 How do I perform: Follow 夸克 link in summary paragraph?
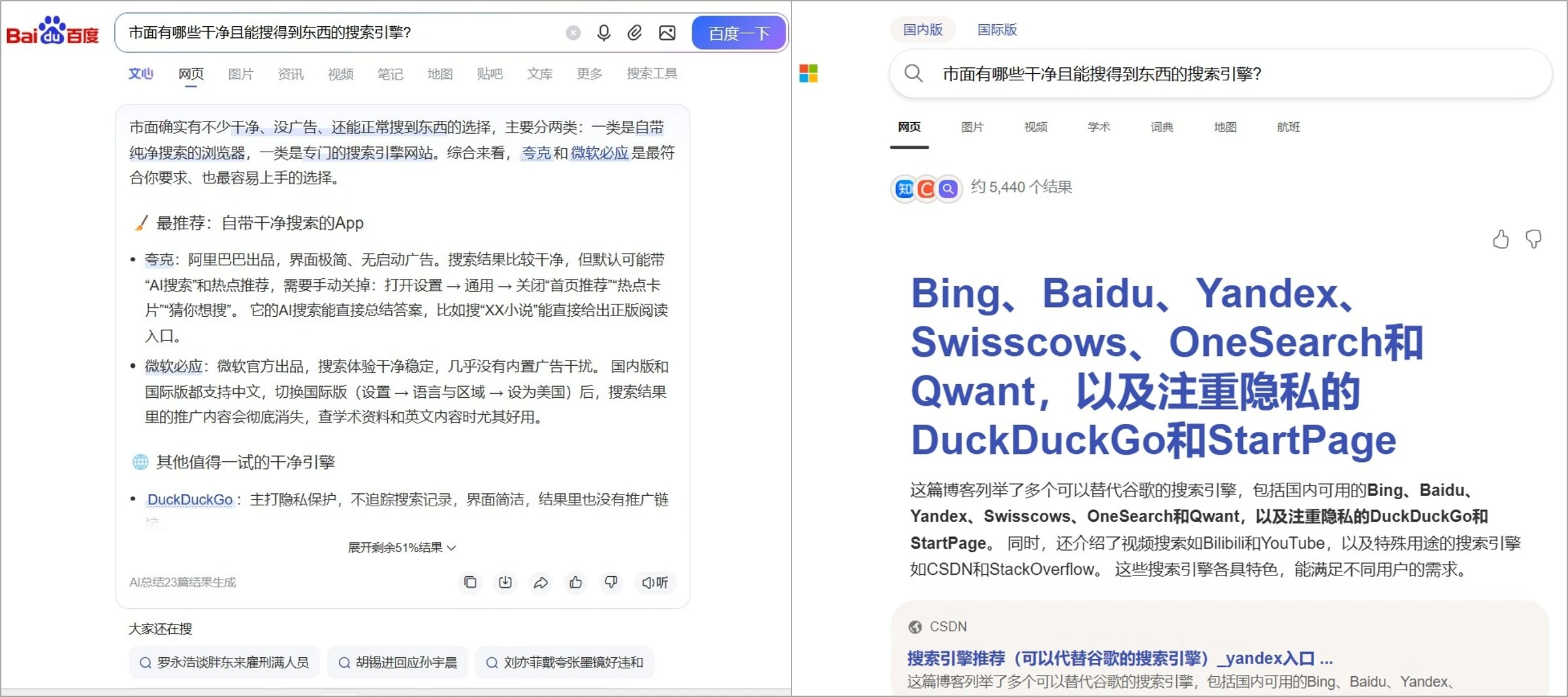coord(536,153)
